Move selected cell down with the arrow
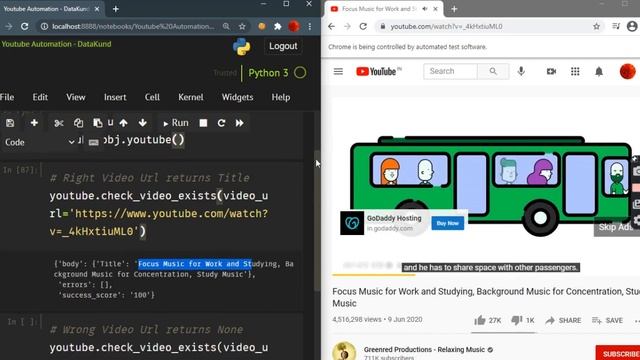Viewport: 640px width, 360px height. pyautogui.click(x=142, y=123)
